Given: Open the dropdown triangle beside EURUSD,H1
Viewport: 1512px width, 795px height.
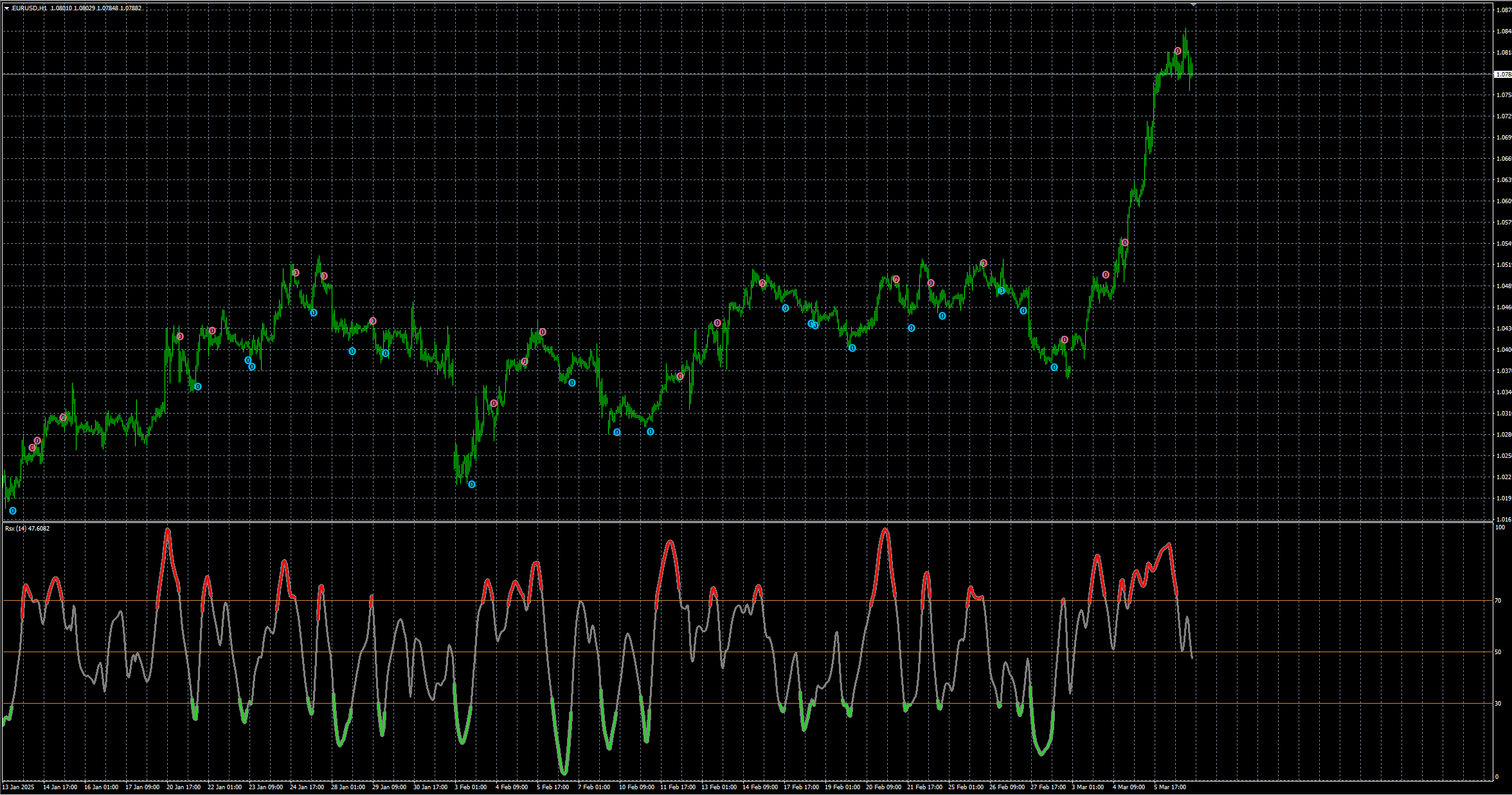Looking at the screenshot, I should pyautogui.click(x=7, y=8).
